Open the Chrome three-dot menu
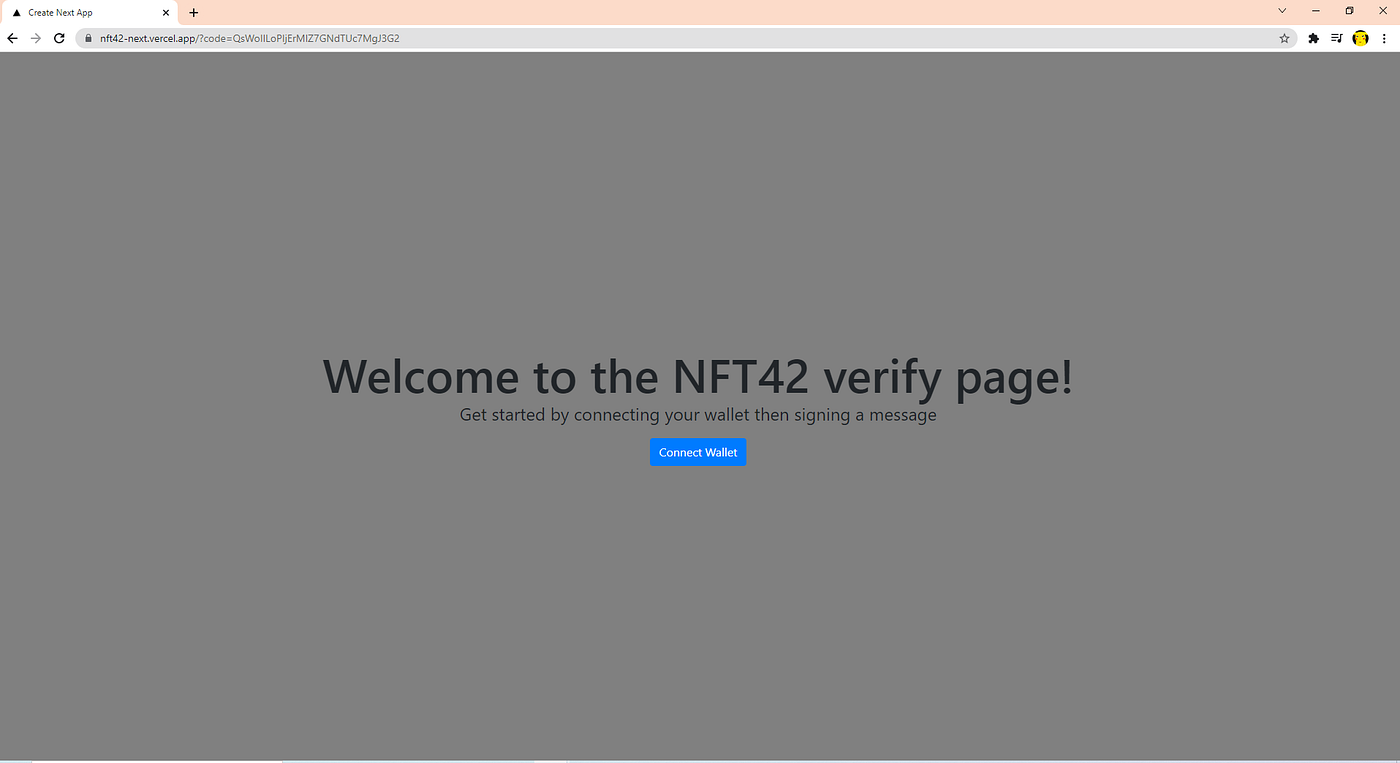1400x763 pixels. [1384, 38]
